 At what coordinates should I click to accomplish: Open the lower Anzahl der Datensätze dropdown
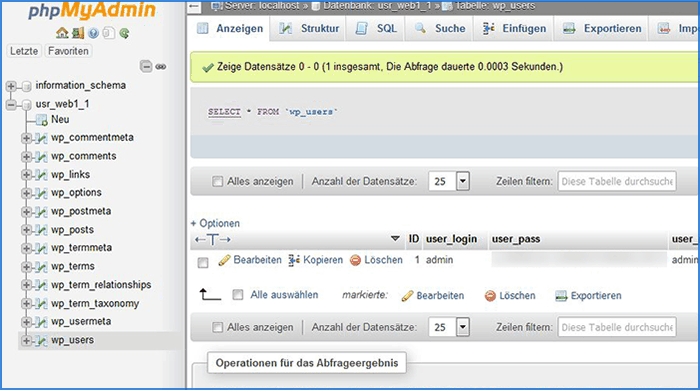(449, 327)
